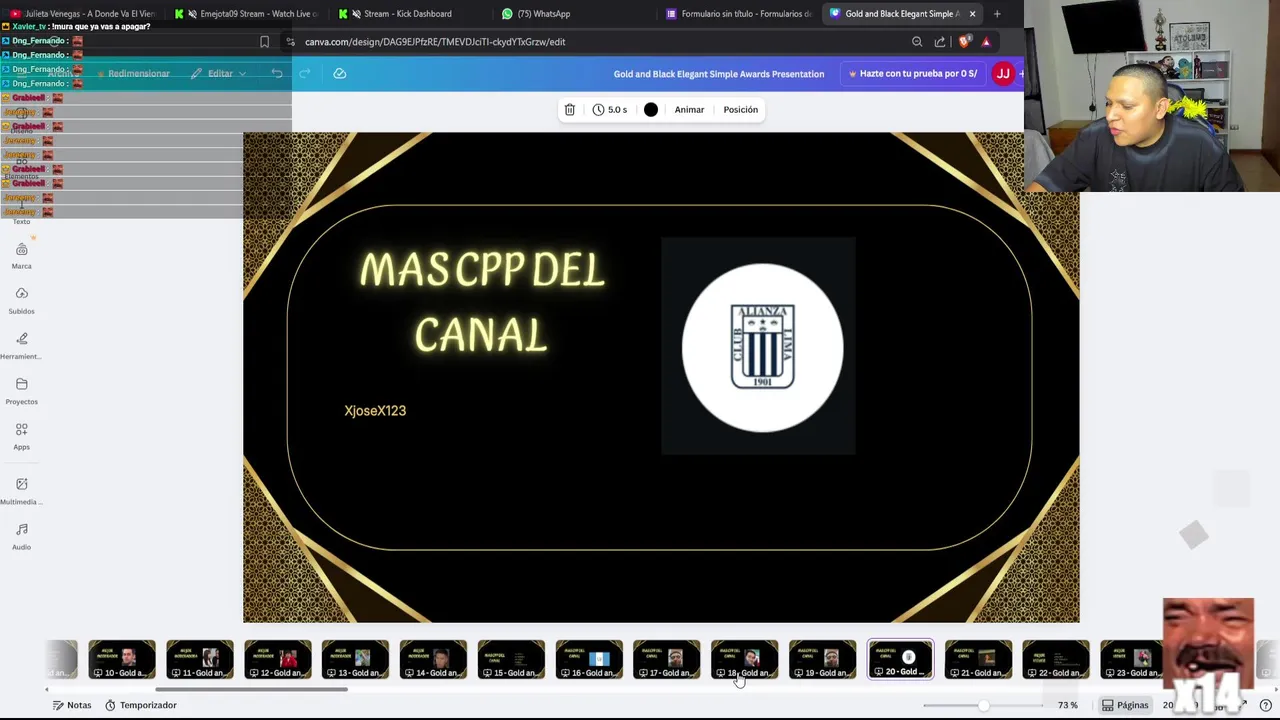This screenshot has width=1280, height=720.
Task: Select slide 20 thumbnail
Action: click(900, 660)
